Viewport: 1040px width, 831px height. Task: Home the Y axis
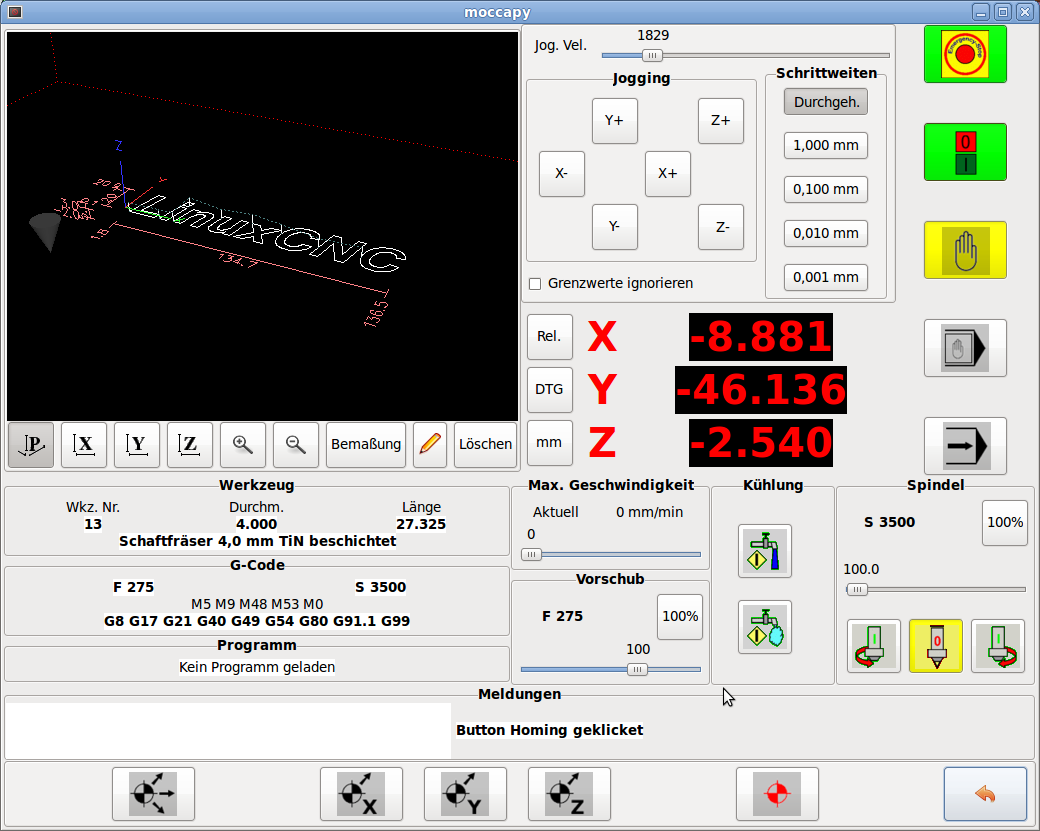coord(466,794)
